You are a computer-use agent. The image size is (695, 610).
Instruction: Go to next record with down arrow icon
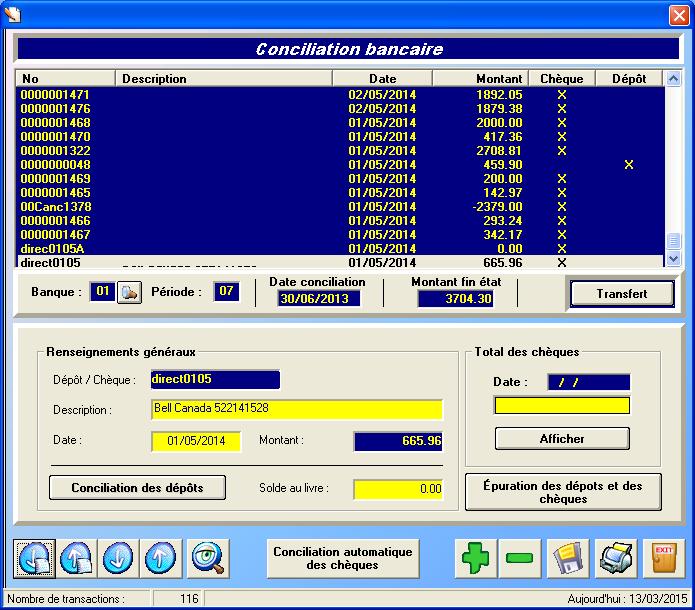pos(119,558)
